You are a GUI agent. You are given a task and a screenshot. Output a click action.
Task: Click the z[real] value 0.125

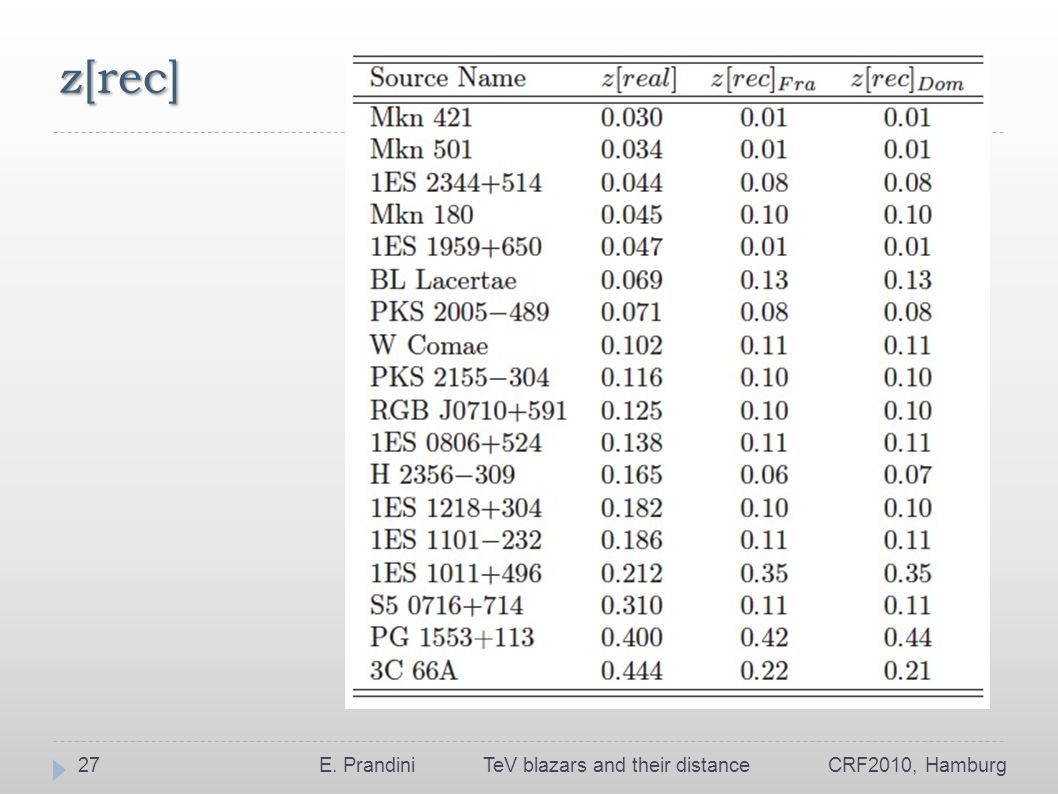(x=632, y=411)
